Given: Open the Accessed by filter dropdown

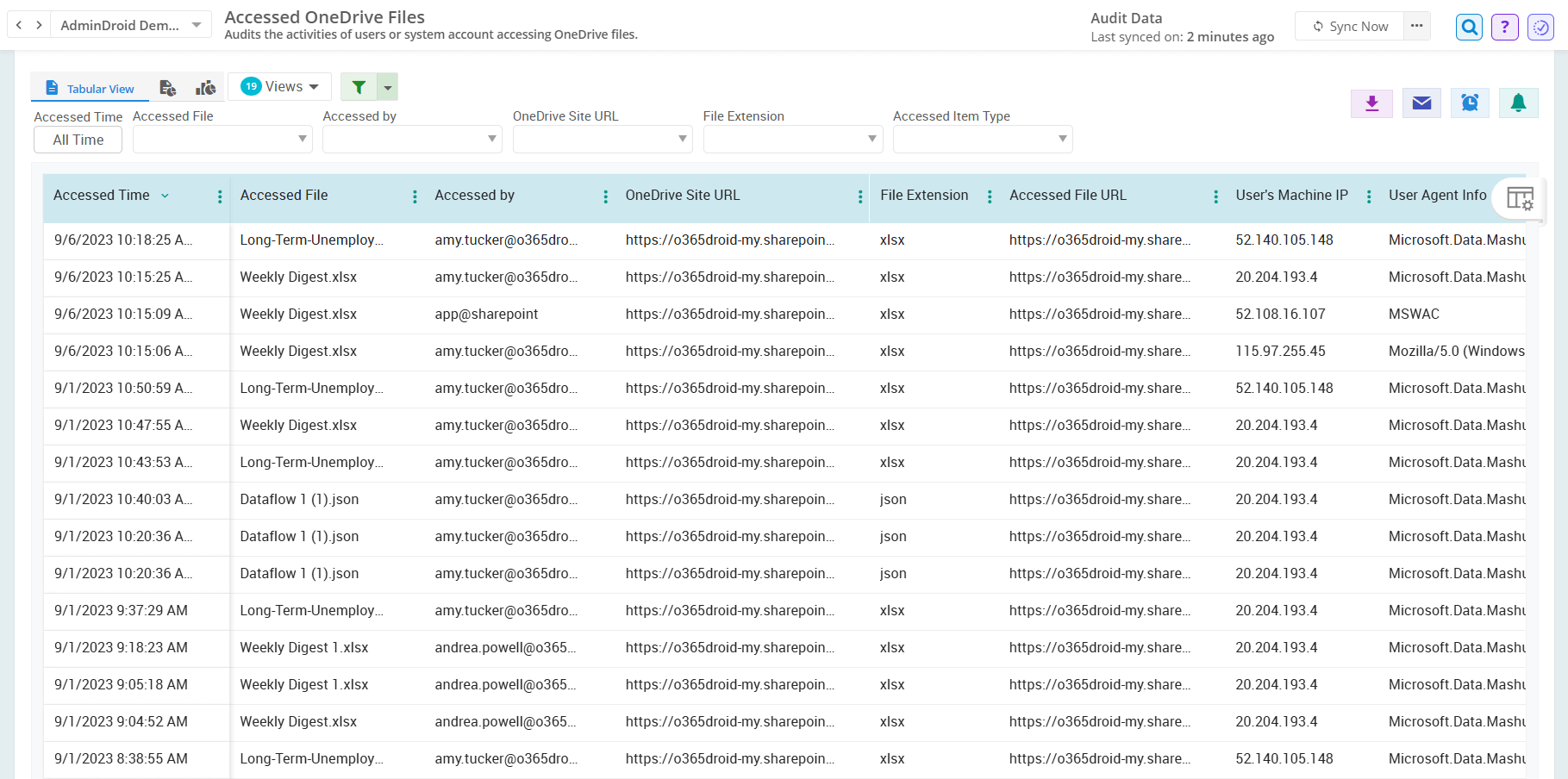Looking at the screenshot, I should pyautogui.click(x=411, y=139).
